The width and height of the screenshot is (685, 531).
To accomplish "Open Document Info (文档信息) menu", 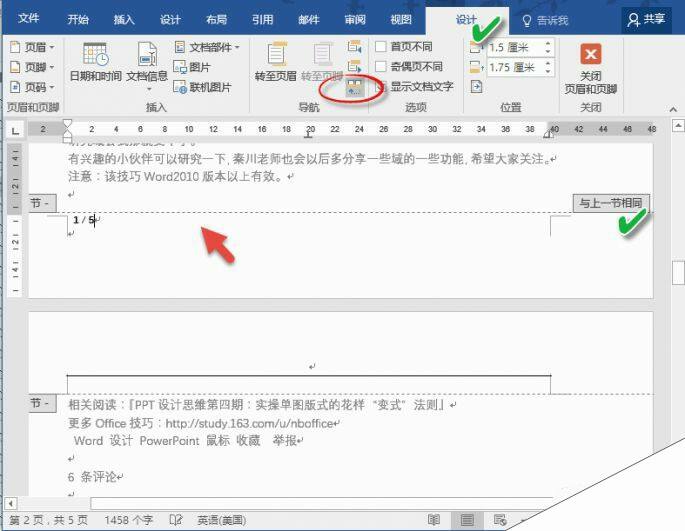I will (147, 66).
